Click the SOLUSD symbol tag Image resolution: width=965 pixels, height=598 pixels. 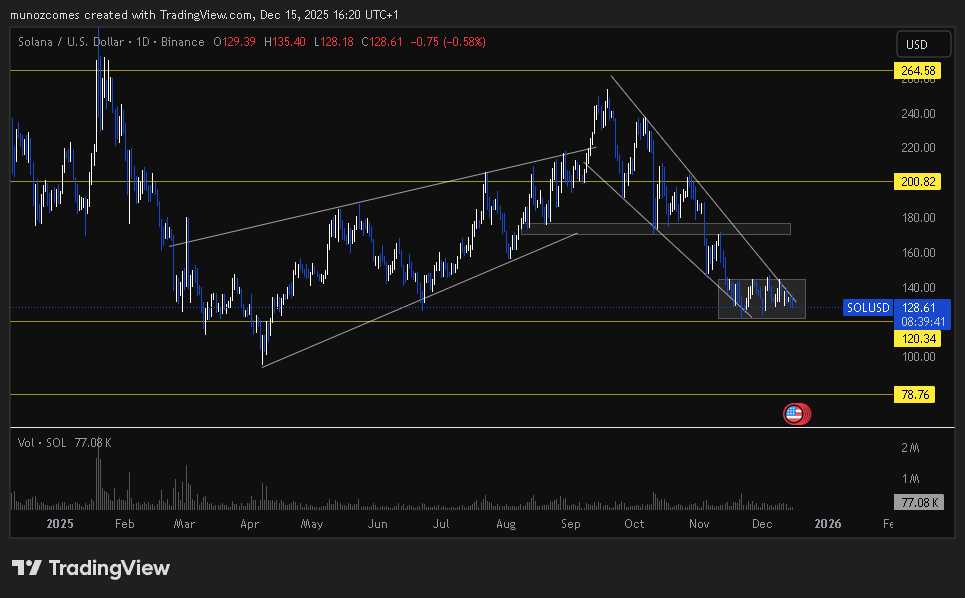(868, 308)
